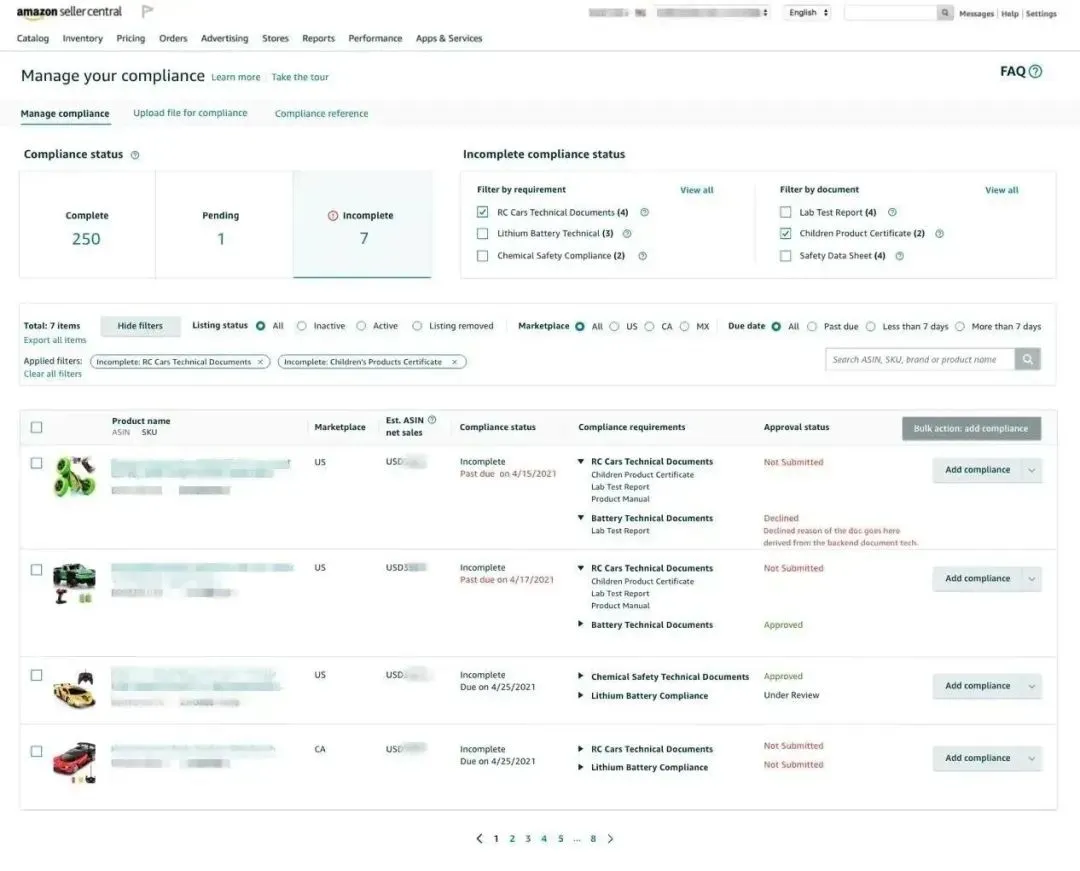Remove the RC Cars Technical Documents applied filter

click(260, 361)
